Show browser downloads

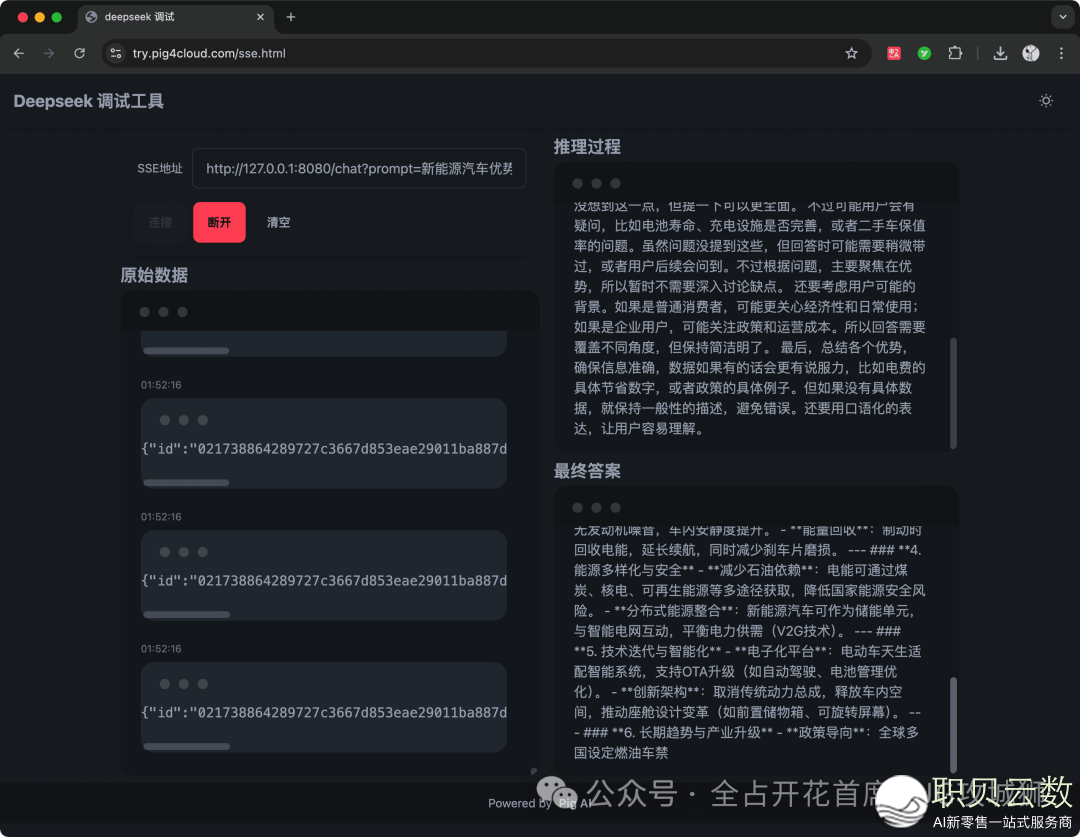tap(1000, 53)
